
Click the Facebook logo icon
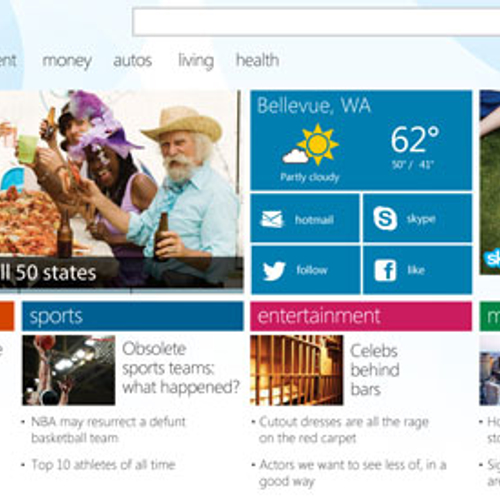click(x=385, y=270)
